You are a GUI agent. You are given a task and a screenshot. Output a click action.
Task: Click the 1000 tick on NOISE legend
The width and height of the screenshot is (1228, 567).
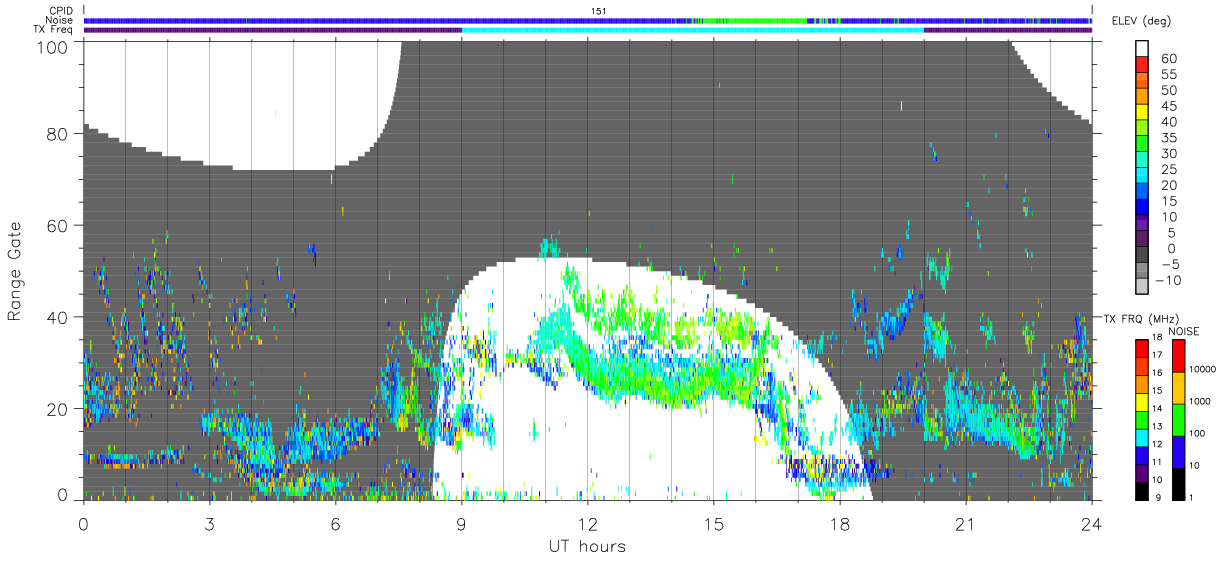tap(1201, 401)
